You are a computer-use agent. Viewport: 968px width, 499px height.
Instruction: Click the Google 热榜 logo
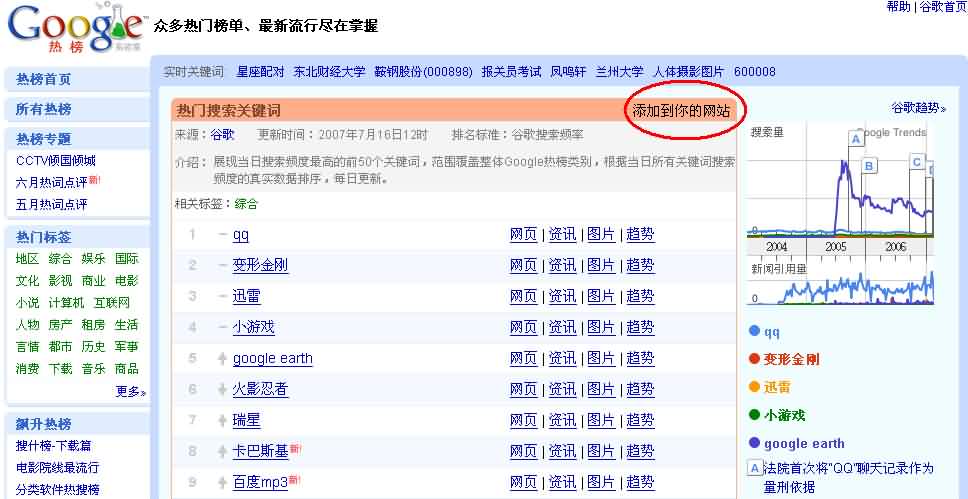point(77,30)
